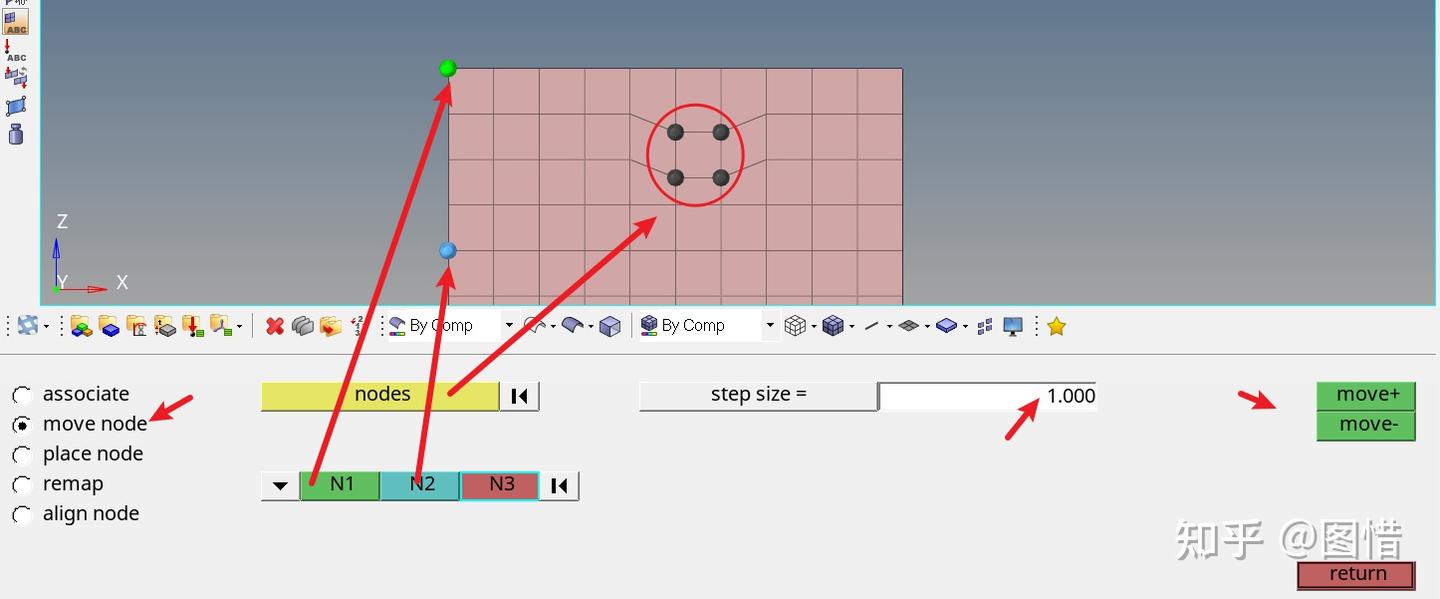Select the place node radio option

(21, 455)
